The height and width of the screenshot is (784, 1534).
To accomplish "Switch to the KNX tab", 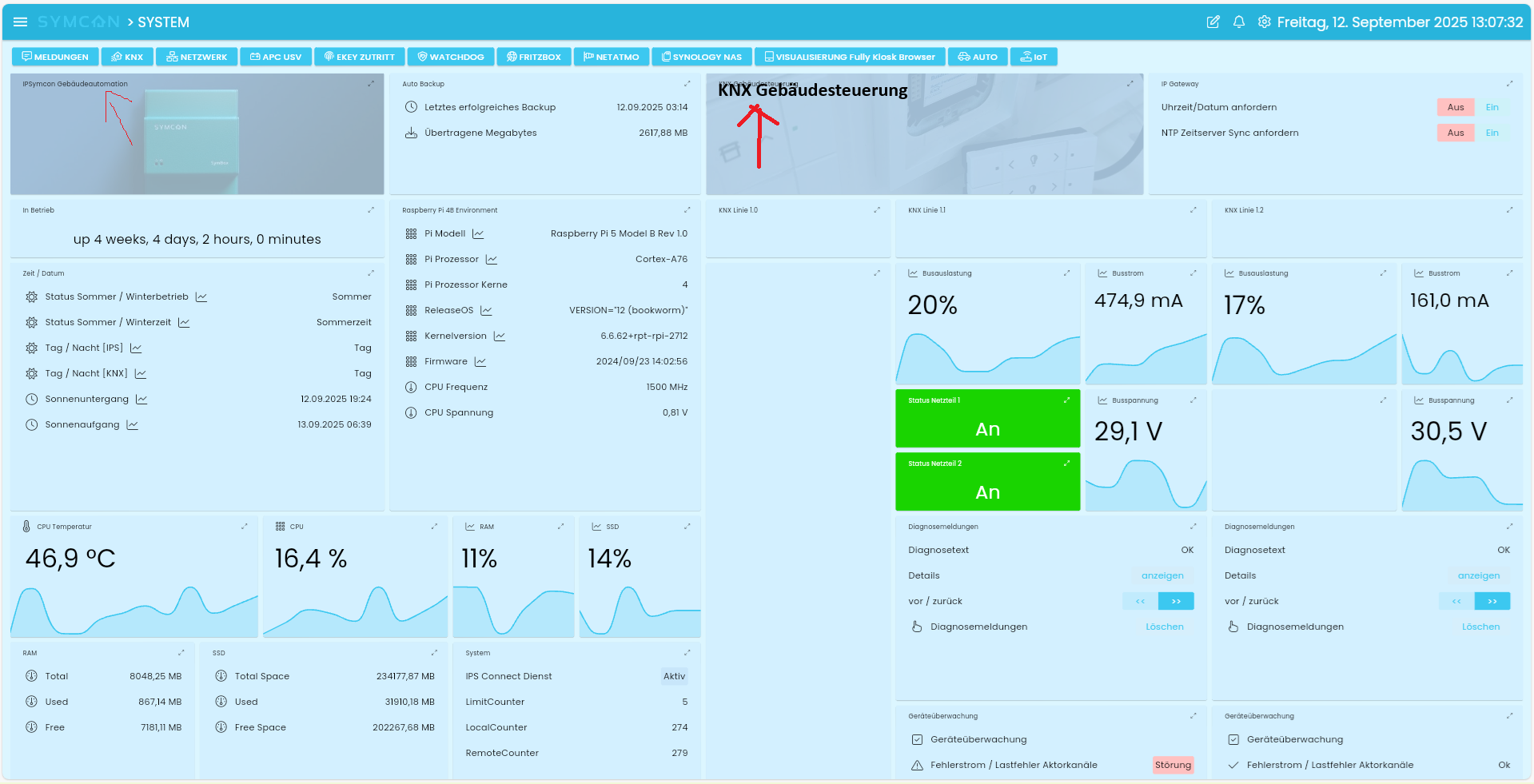I will 127,57.
